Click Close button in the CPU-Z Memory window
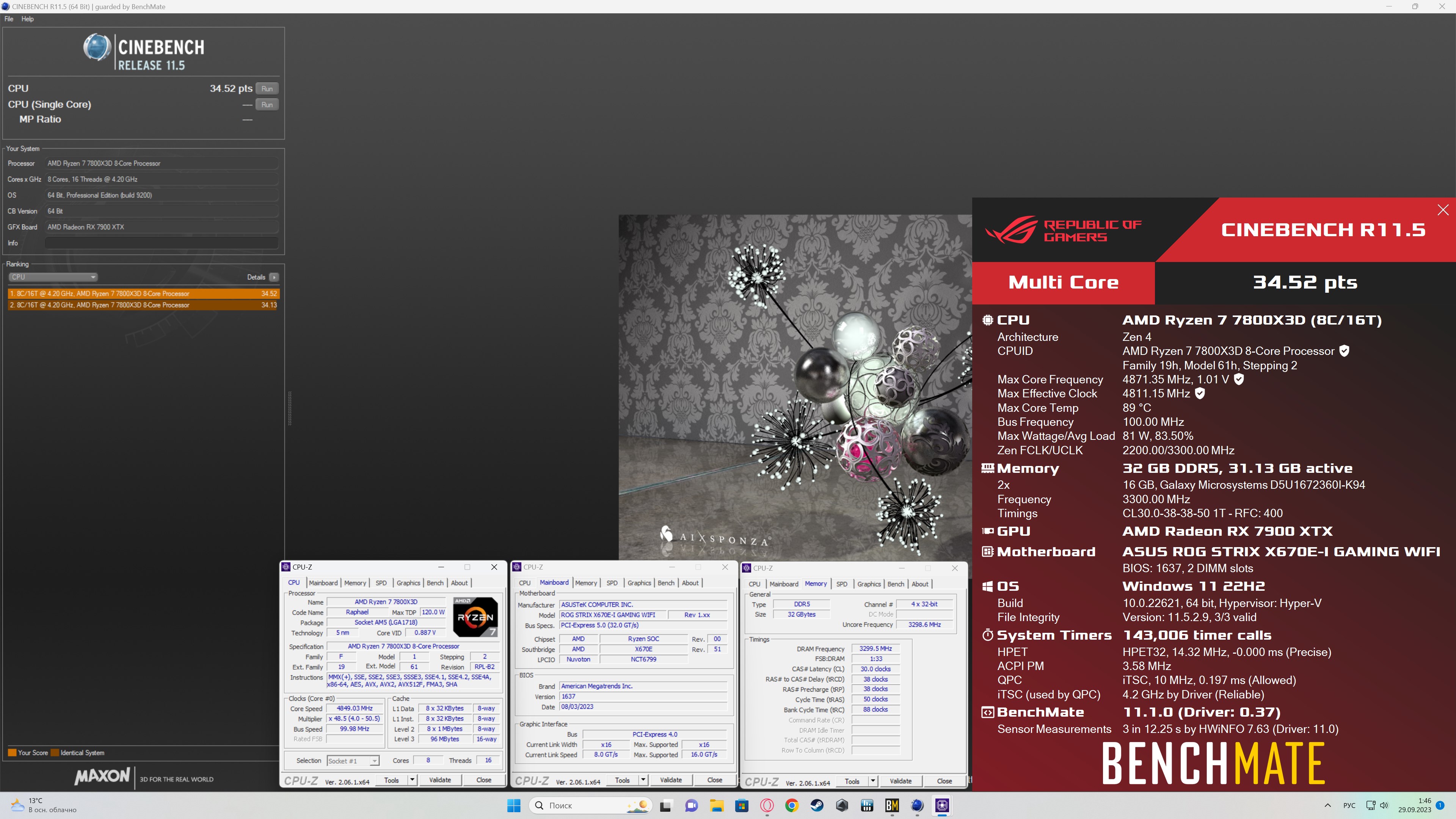This screenshot has width=1456, height=819. click(x=945, y=781)
